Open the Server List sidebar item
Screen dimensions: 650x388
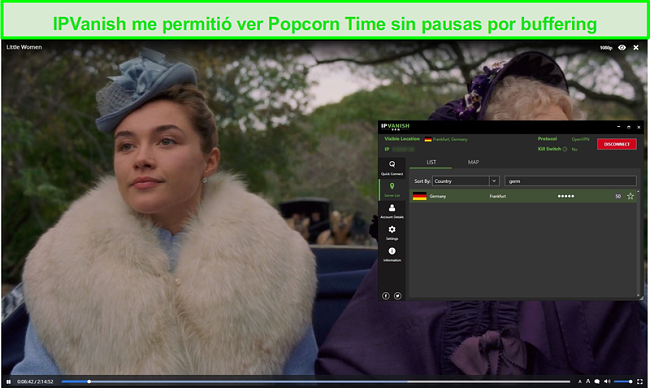392,189
